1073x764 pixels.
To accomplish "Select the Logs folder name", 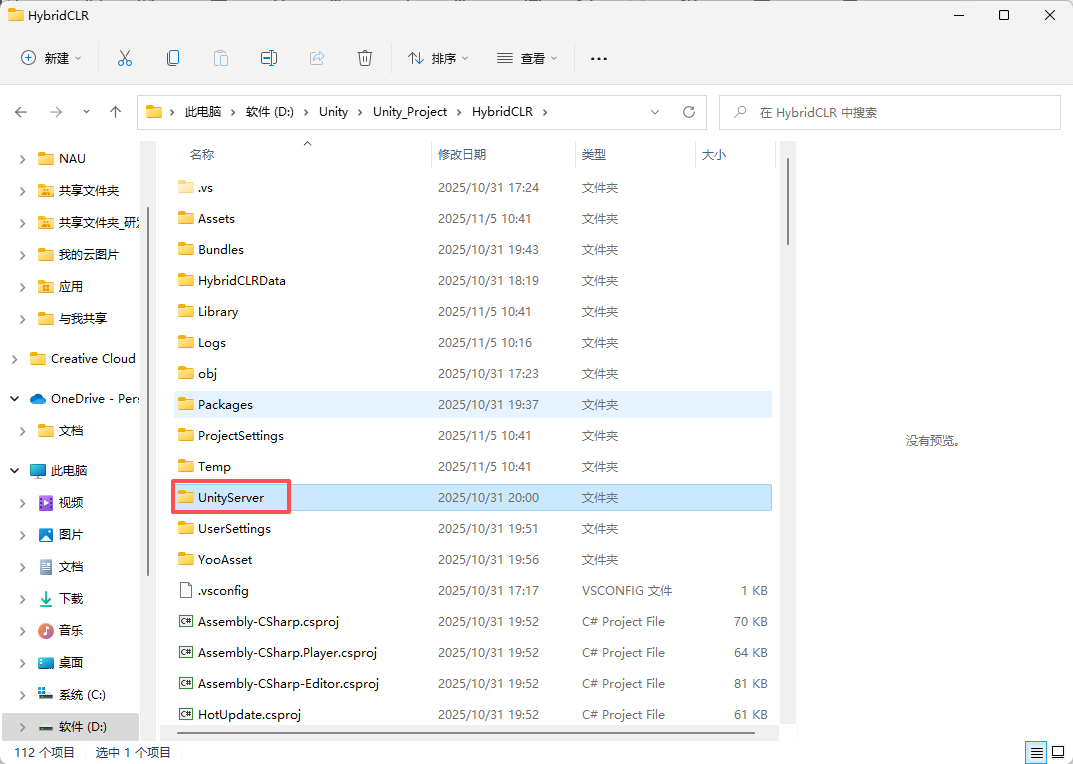I will (x=211, y=342).
